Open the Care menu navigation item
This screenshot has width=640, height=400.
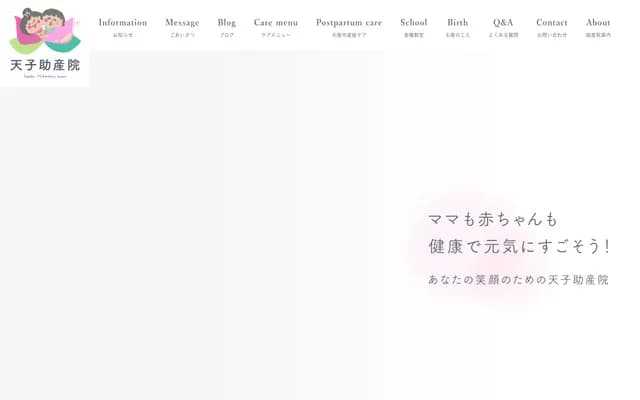click(275, 22)
